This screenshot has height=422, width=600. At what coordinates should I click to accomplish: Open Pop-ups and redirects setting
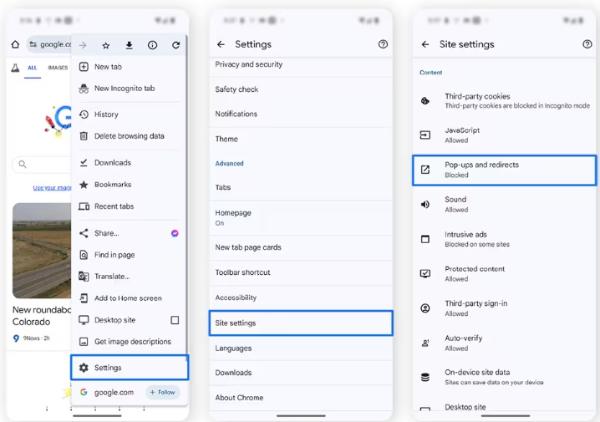coord(504,169)
